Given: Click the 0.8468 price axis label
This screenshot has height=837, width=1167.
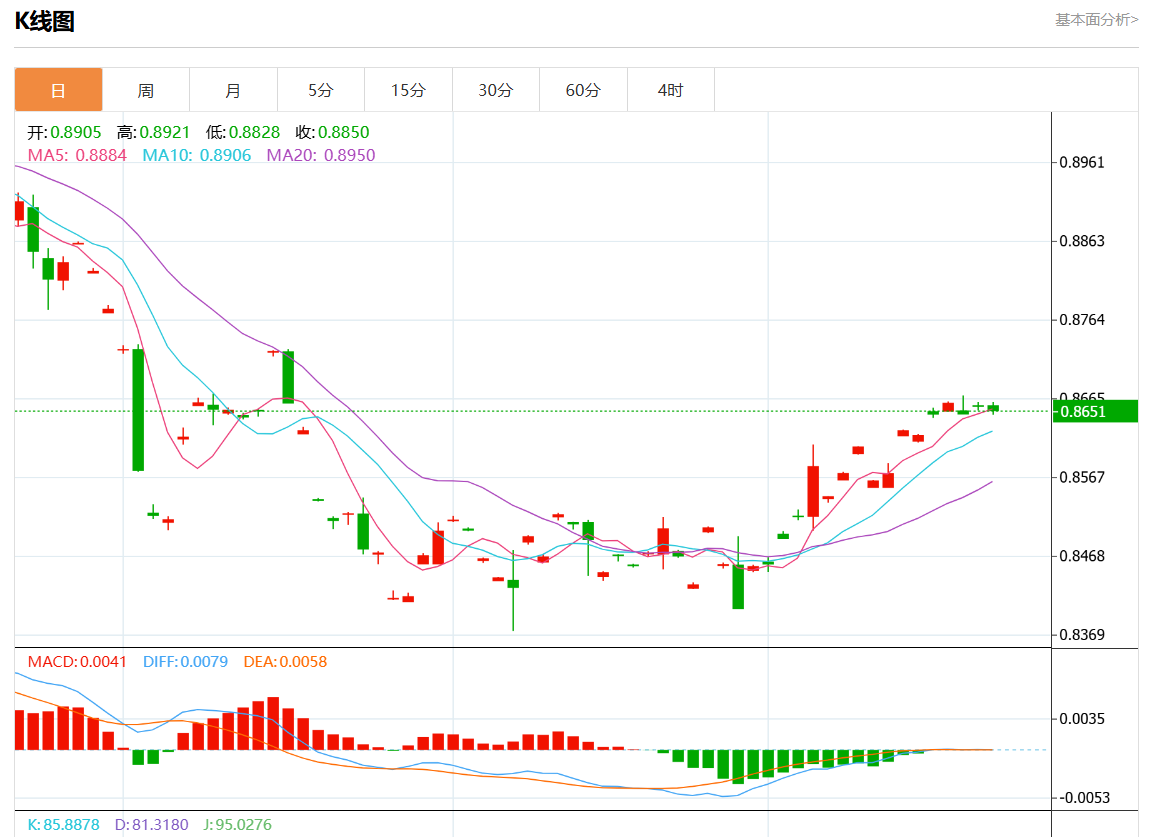Looking at the screenshot, I should (x=1082, y=557).
